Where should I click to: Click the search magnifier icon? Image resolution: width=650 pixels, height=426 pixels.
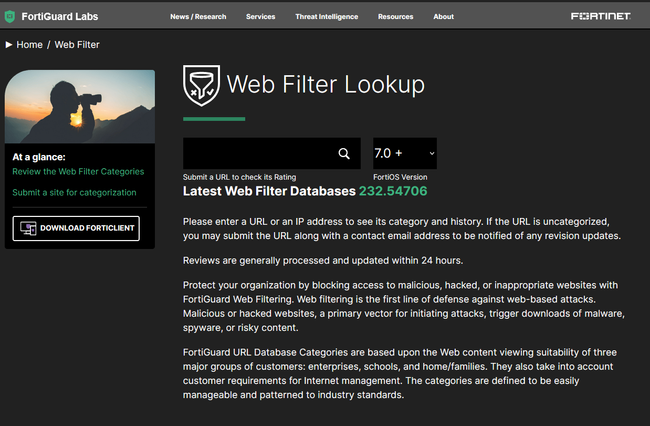click(344, 154)
